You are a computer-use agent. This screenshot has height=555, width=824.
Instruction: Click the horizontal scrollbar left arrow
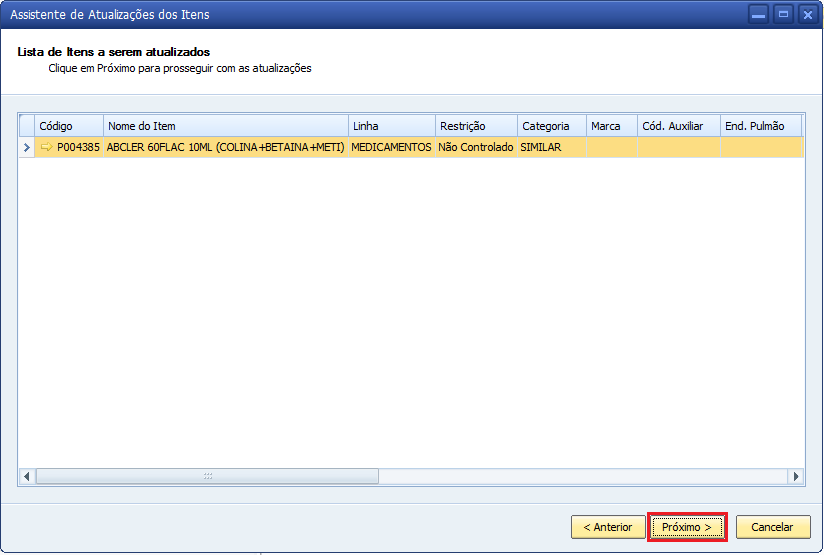[x=27, y=477]
